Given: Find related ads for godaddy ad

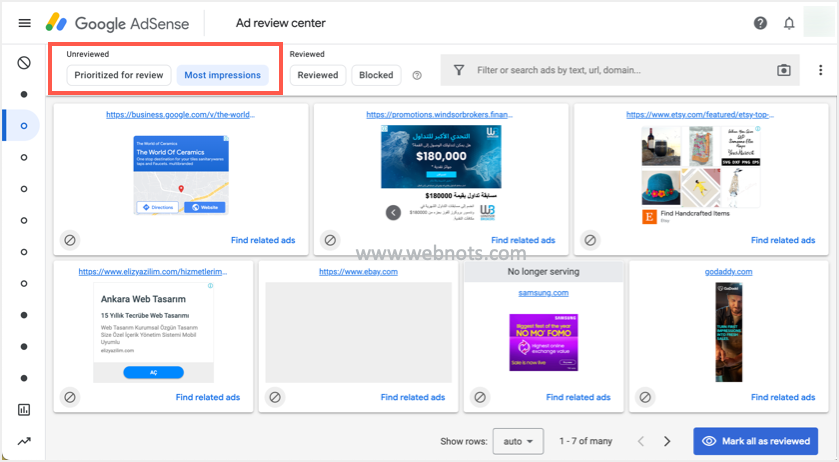Looking at the screenshot, I should (x=783, y=397).
